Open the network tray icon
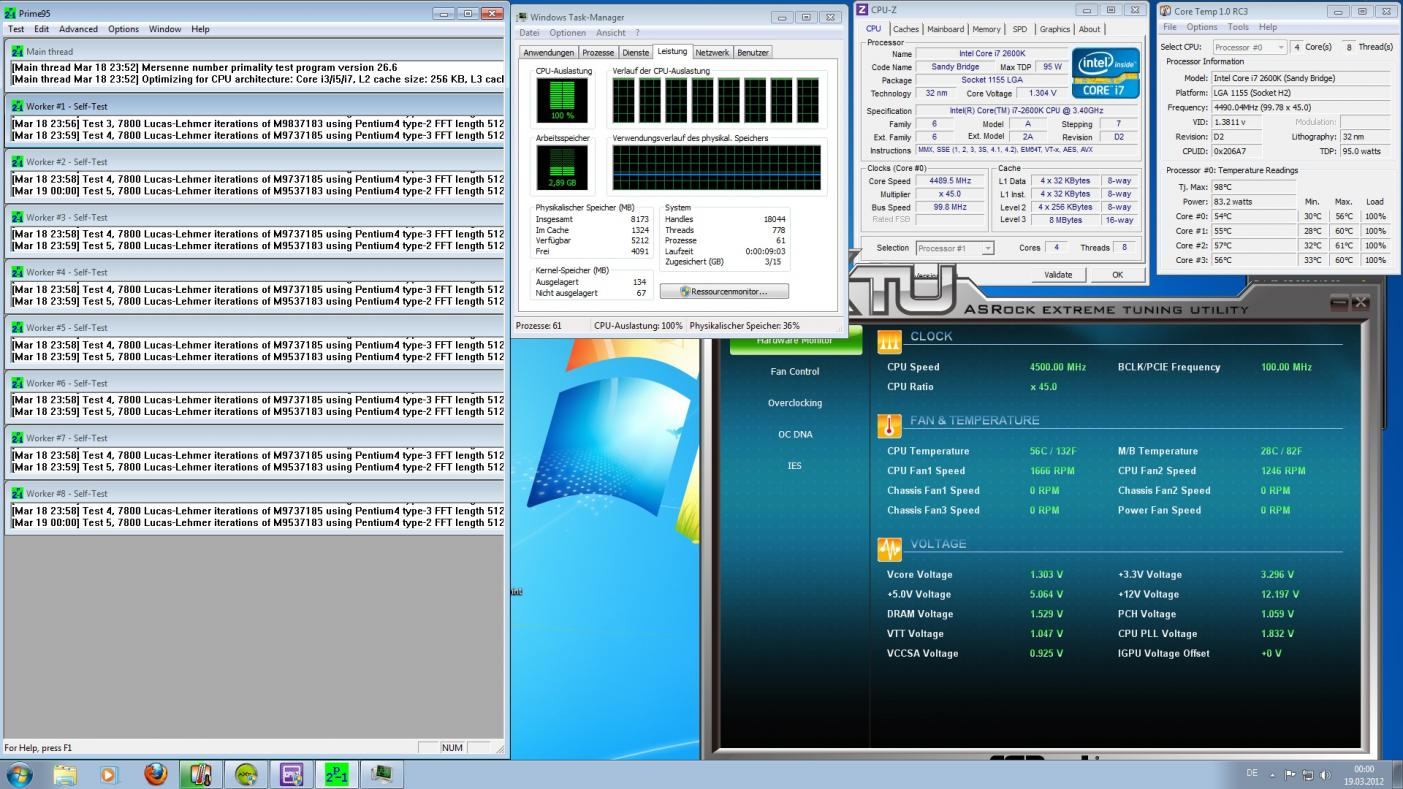The width and height of the screenshot is (1403, 789). [1308, 774]
